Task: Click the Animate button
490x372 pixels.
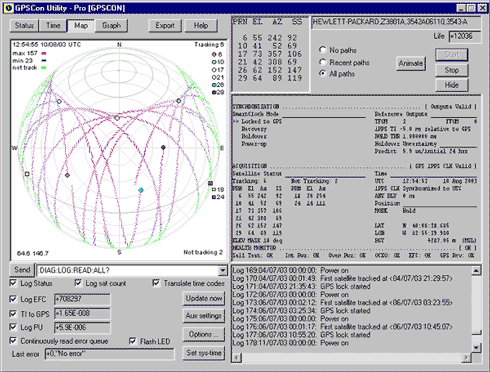Action: coord(411,63)
